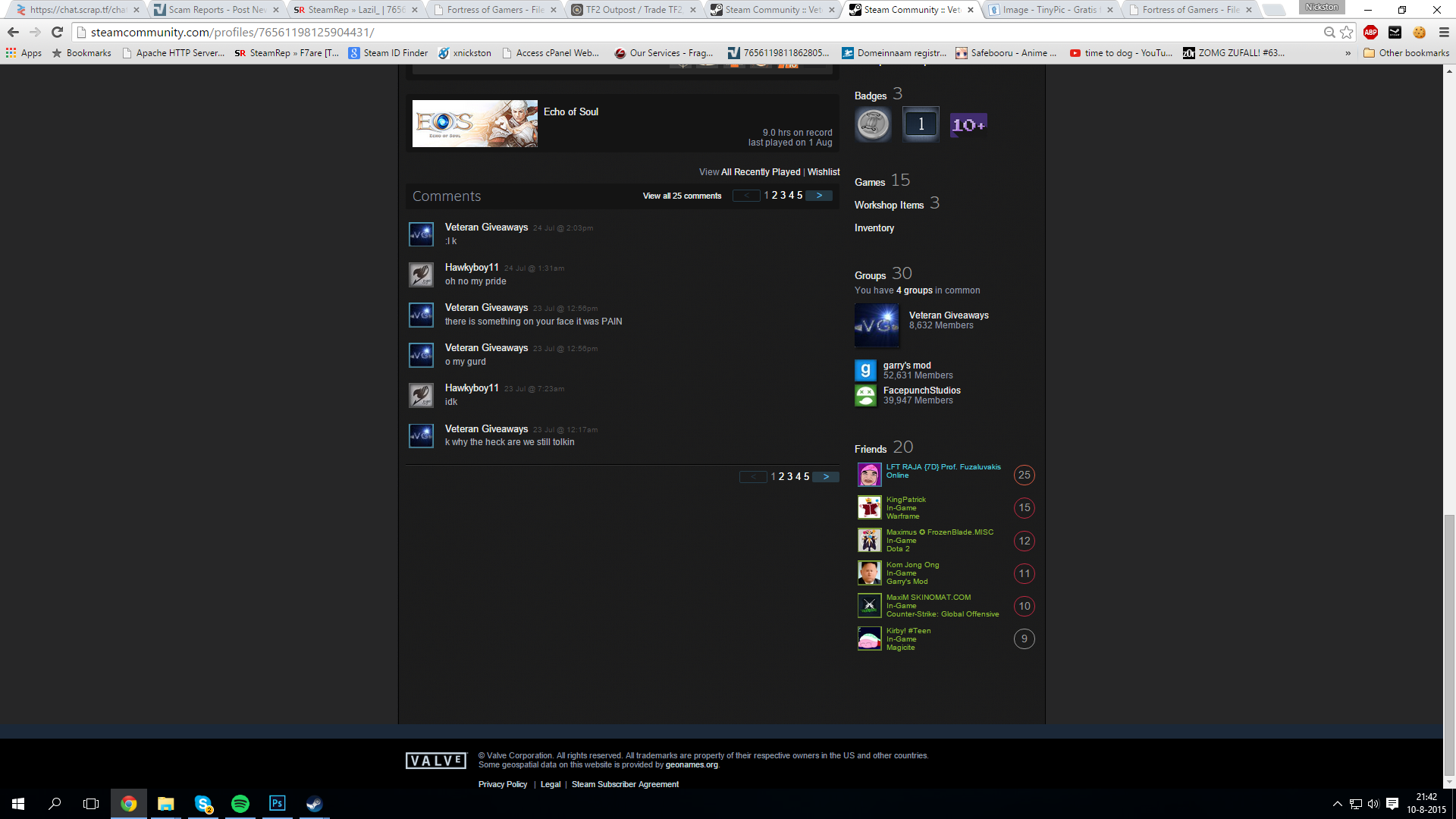This screenshot has width=1456, height=819.
Task: Switch to Scam Reports tab
Action: coord(216,10)
